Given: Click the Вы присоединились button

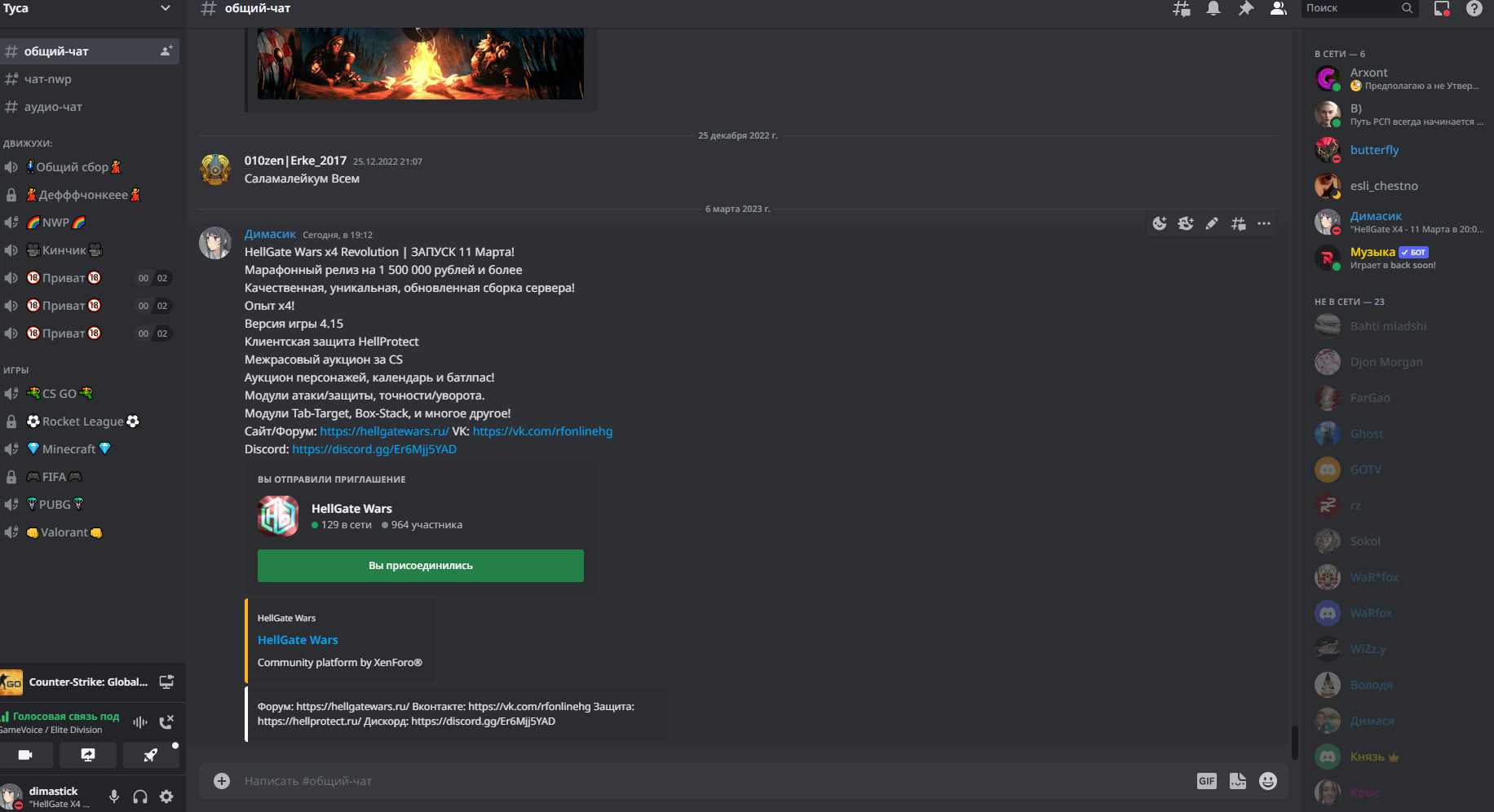Looking at the screenshot, I should [x=421, y=566].
